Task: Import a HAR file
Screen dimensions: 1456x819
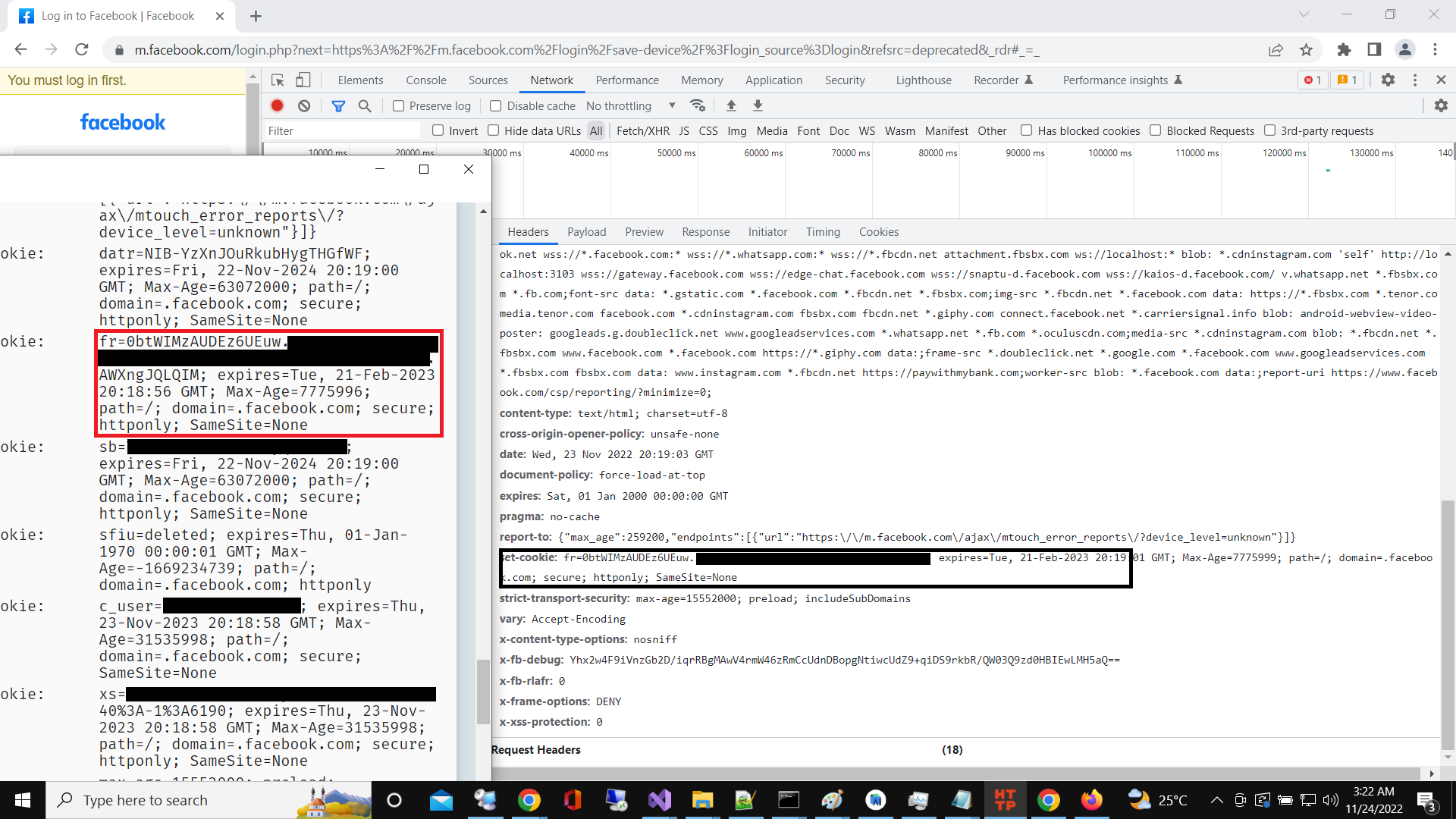Action: (731, 105)
